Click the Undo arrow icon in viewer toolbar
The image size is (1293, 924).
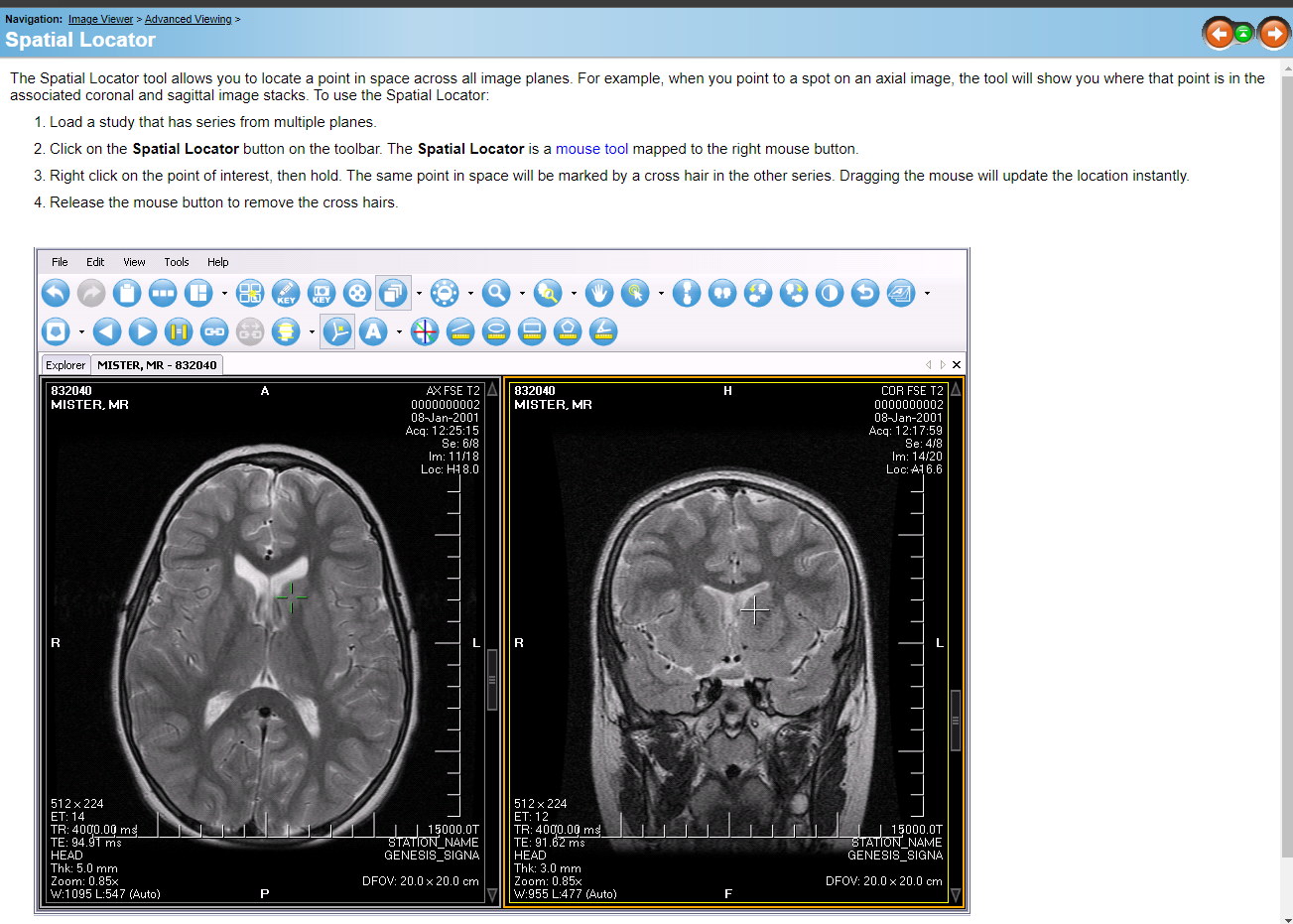[x=56, y=293]
